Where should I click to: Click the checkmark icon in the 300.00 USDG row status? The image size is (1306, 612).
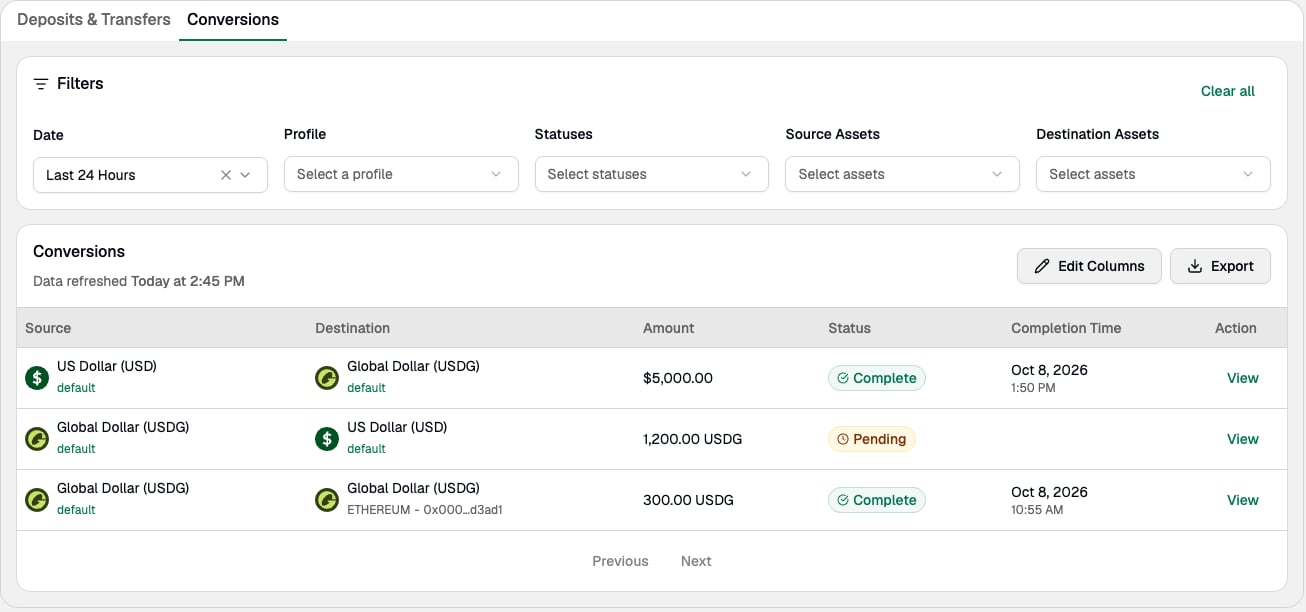(843, 501)
